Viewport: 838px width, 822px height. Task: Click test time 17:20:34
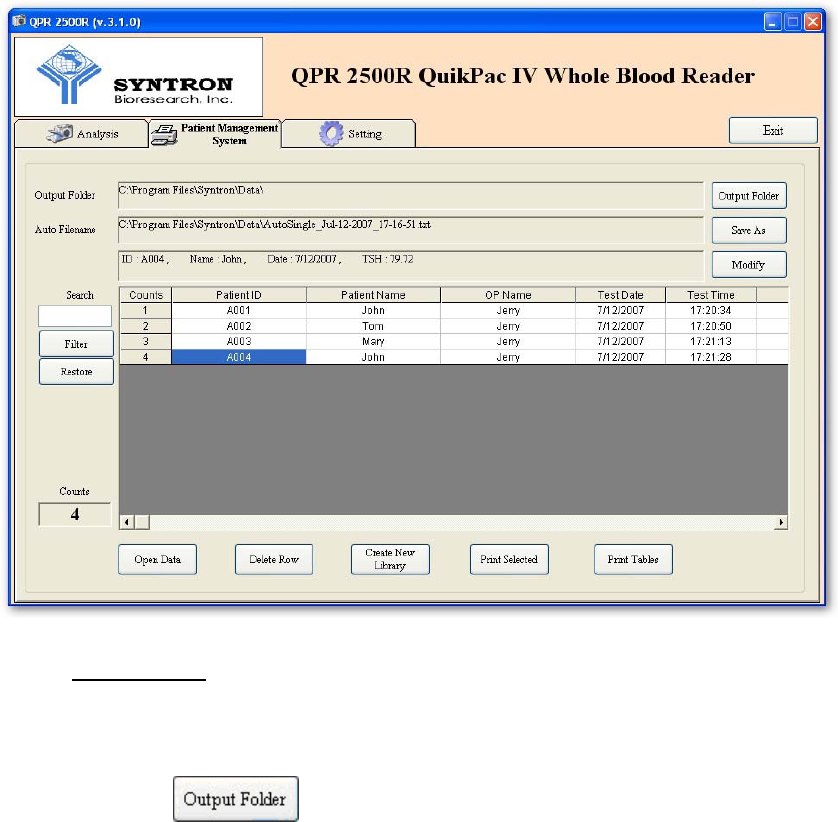711,311
